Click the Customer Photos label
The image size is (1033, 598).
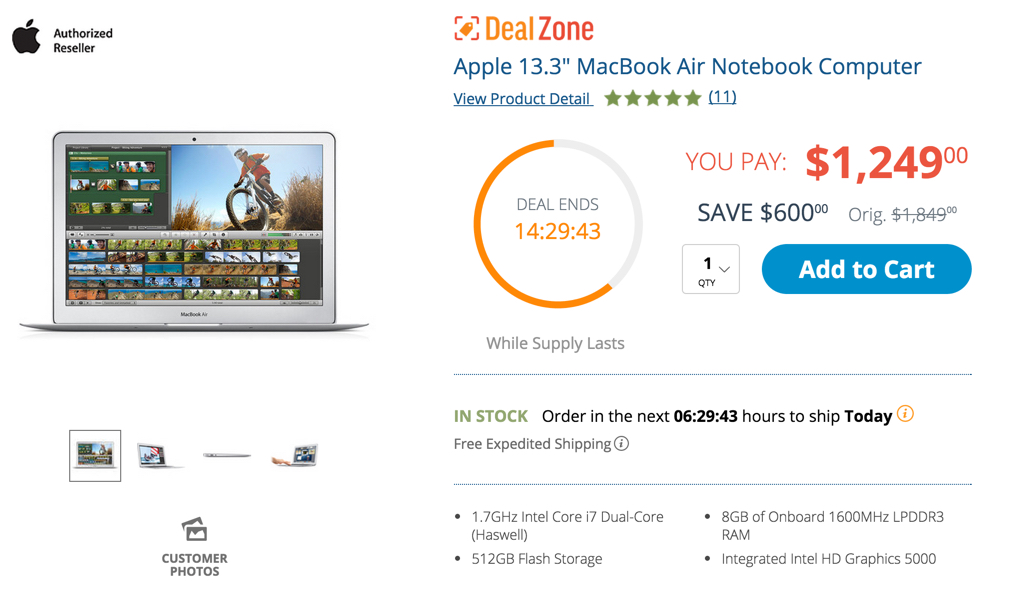click(194, 565)
